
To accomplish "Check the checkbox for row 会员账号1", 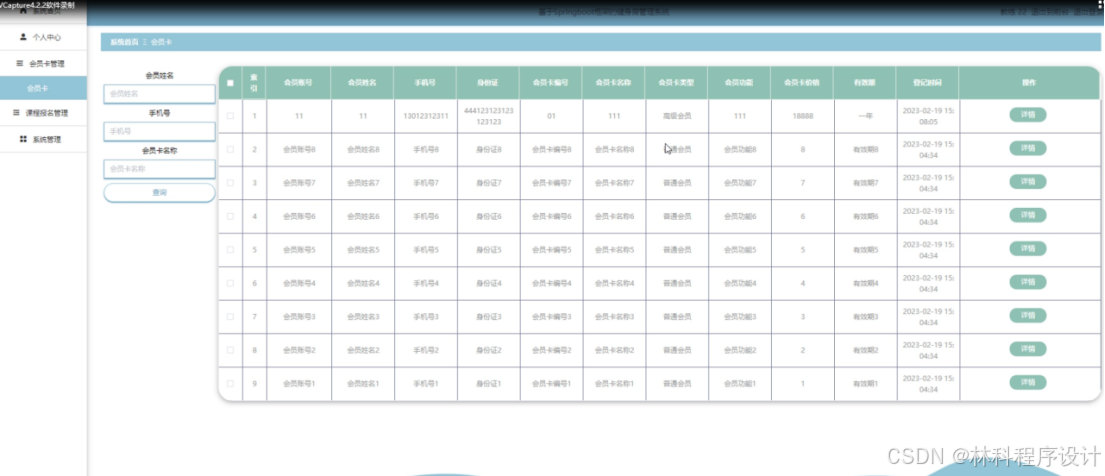I will click(x=230, y=383).
